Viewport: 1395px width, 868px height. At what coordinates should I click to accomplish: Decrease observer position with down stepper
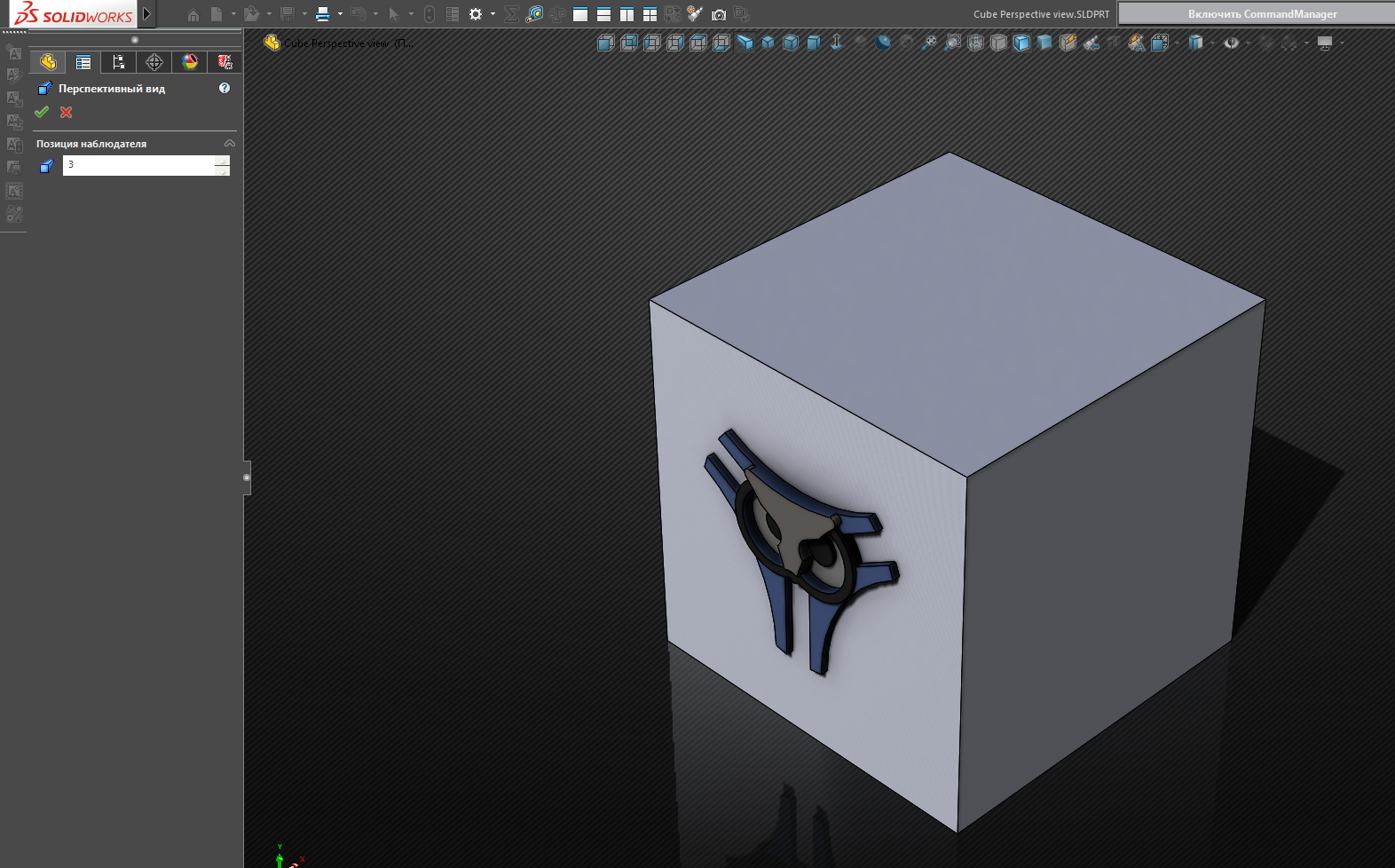tap(222, 170)
